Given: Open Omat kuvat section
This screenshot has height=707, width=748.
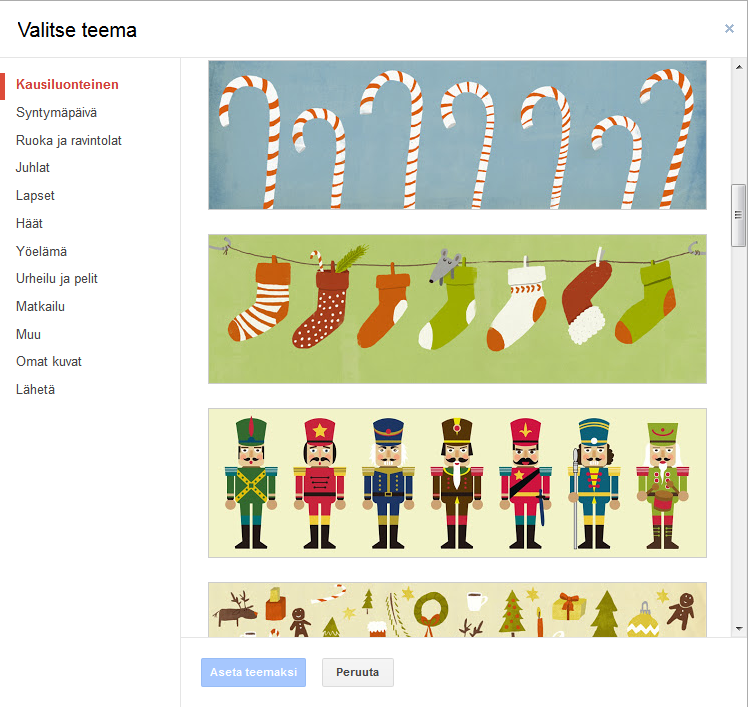Looking at the screenshot, I should [x=49, y=362].
